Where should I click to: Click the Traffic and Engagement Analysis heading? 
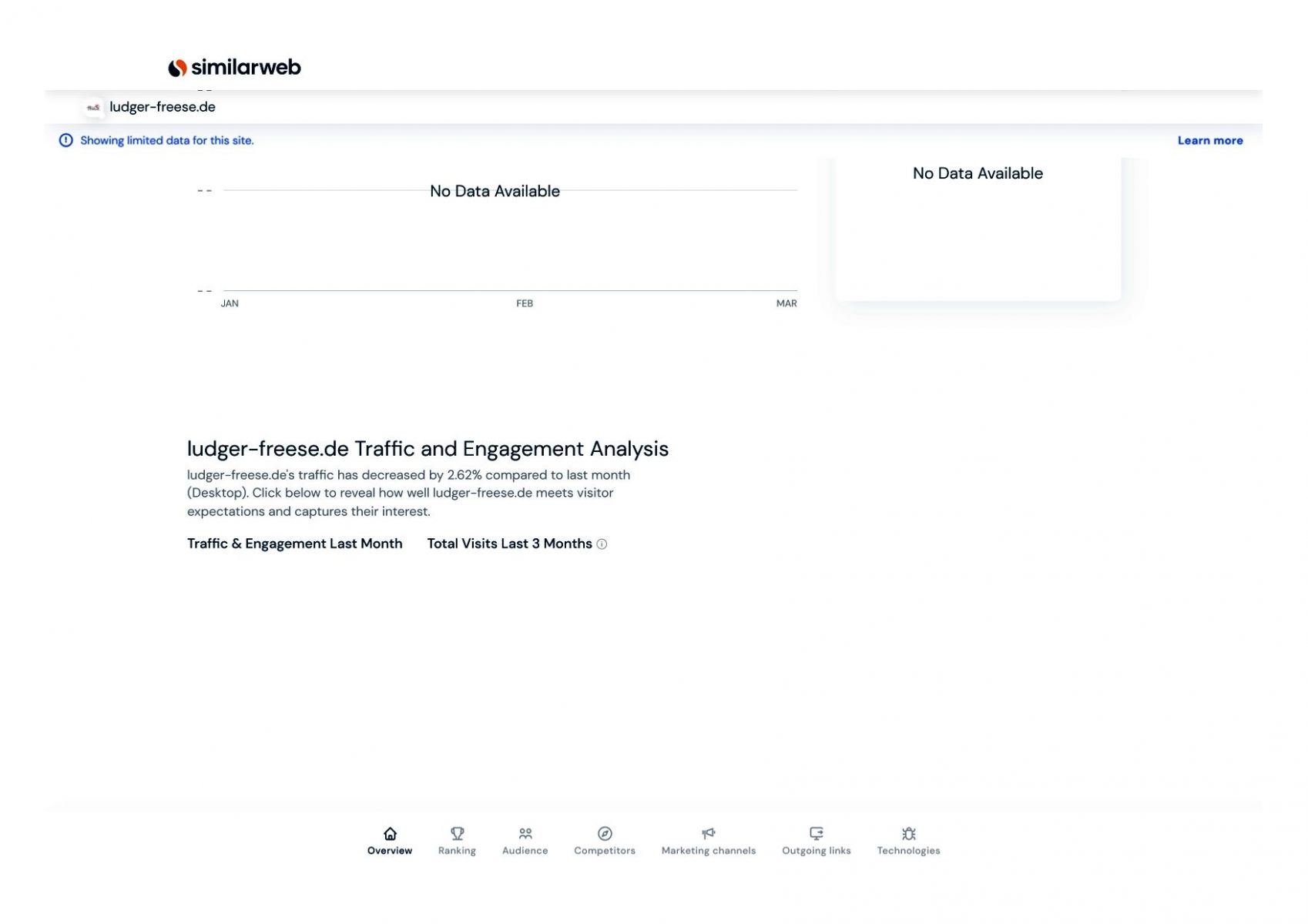point(428,449)
